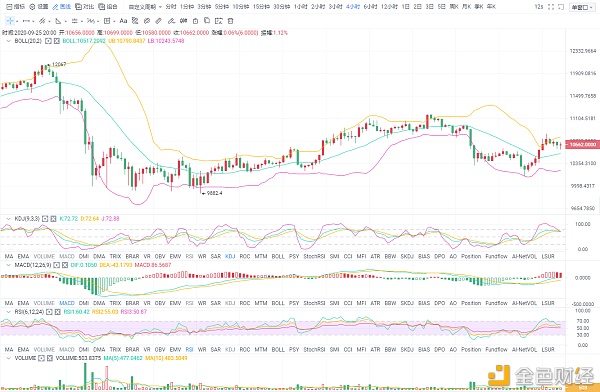Select the horizontal line drawing tool
This screenshot has width=600, height=392.
tap(26, 21)
